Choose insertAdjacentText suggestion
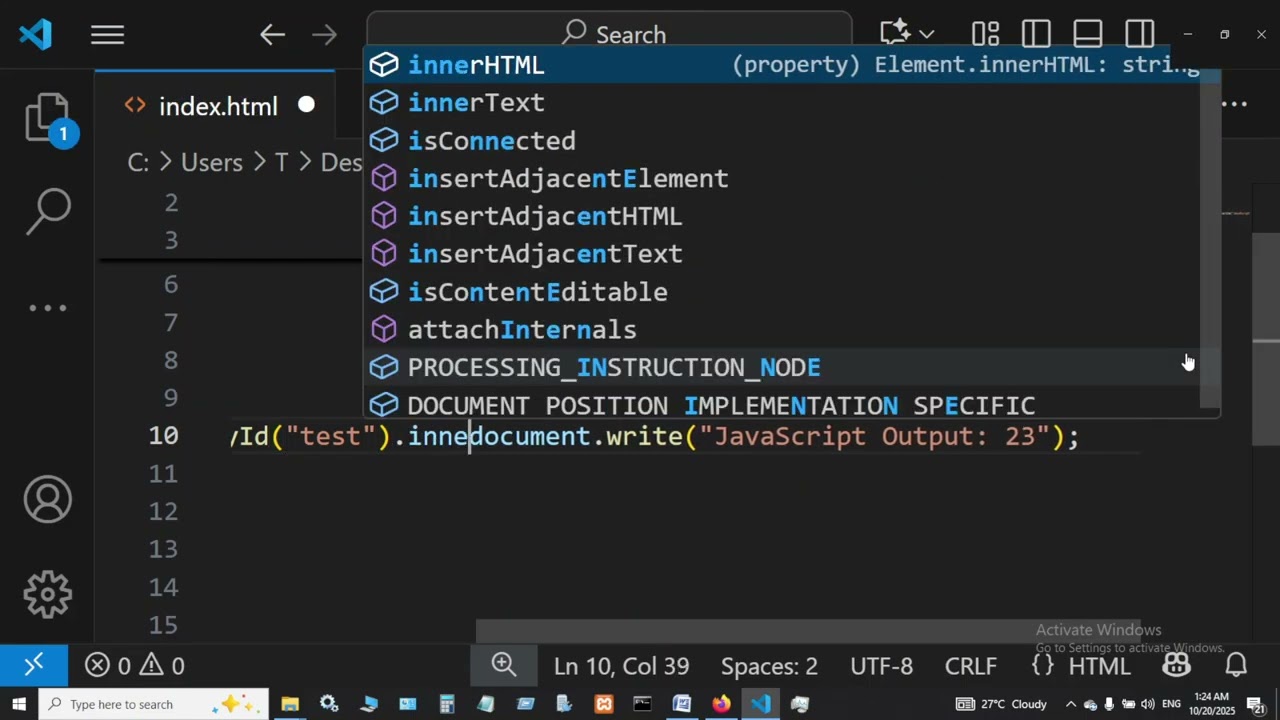 (x=782, y=254)
